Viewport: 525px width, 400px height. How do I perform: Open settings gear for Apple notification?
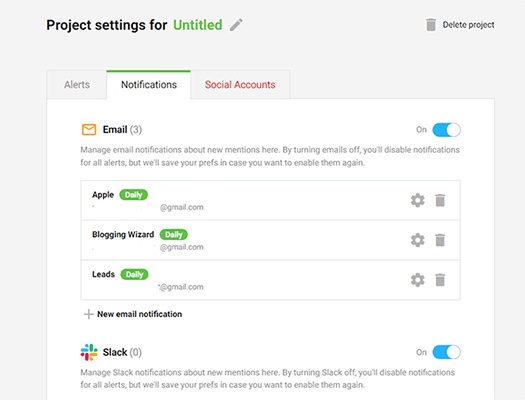point(418,201)
